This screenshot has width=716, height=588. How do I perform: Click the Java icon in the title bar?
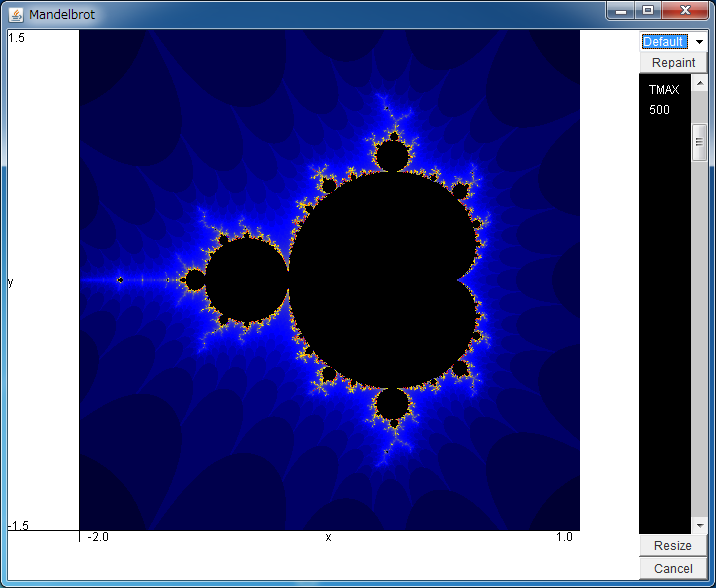pyautogui.click(x=16, y=15)
